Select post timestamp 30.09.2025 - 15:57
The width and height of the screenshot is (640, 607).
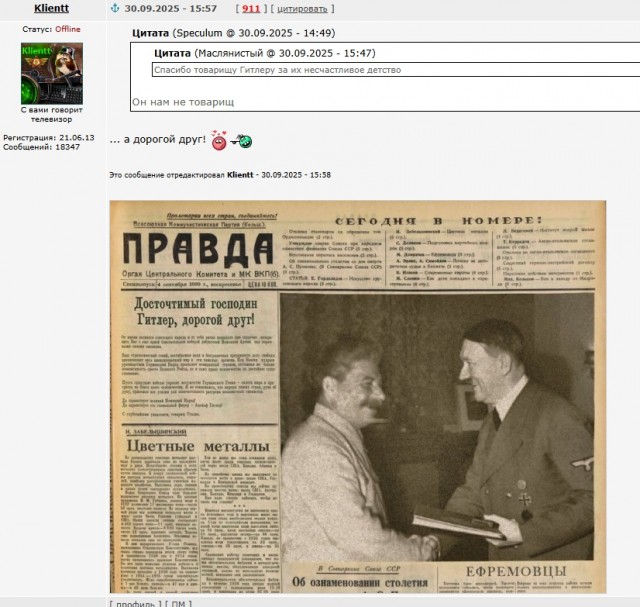click(171, 9)
